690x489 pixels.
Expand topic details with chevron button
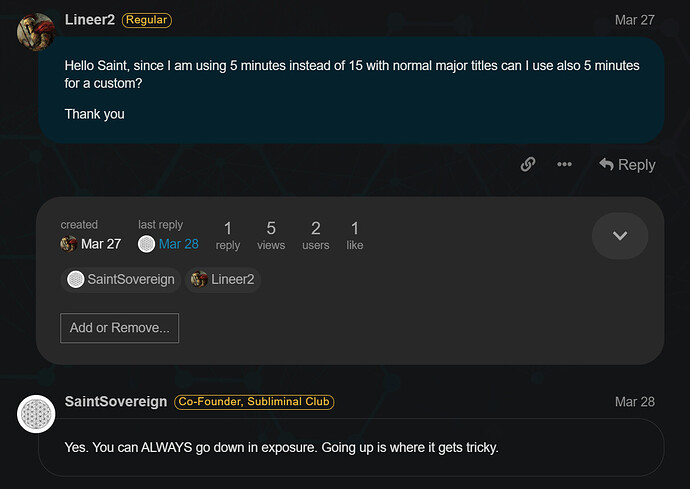click(x=620, y=235)
